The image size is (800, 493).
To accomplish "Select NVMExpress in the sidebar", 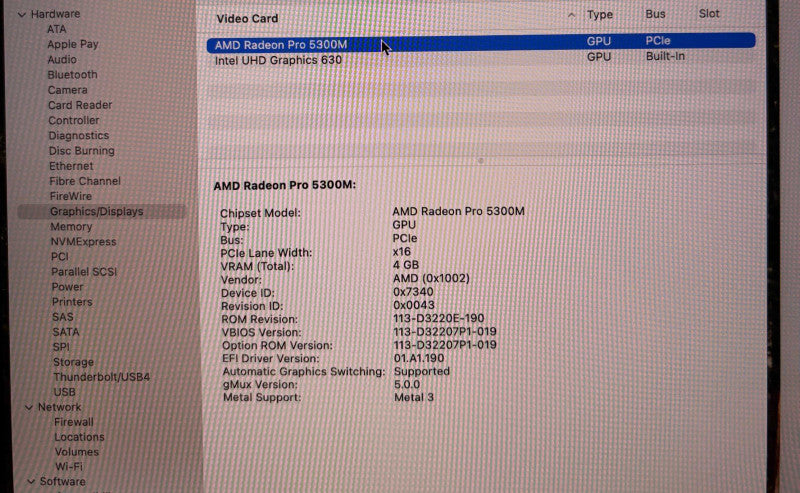I will 83,242.
